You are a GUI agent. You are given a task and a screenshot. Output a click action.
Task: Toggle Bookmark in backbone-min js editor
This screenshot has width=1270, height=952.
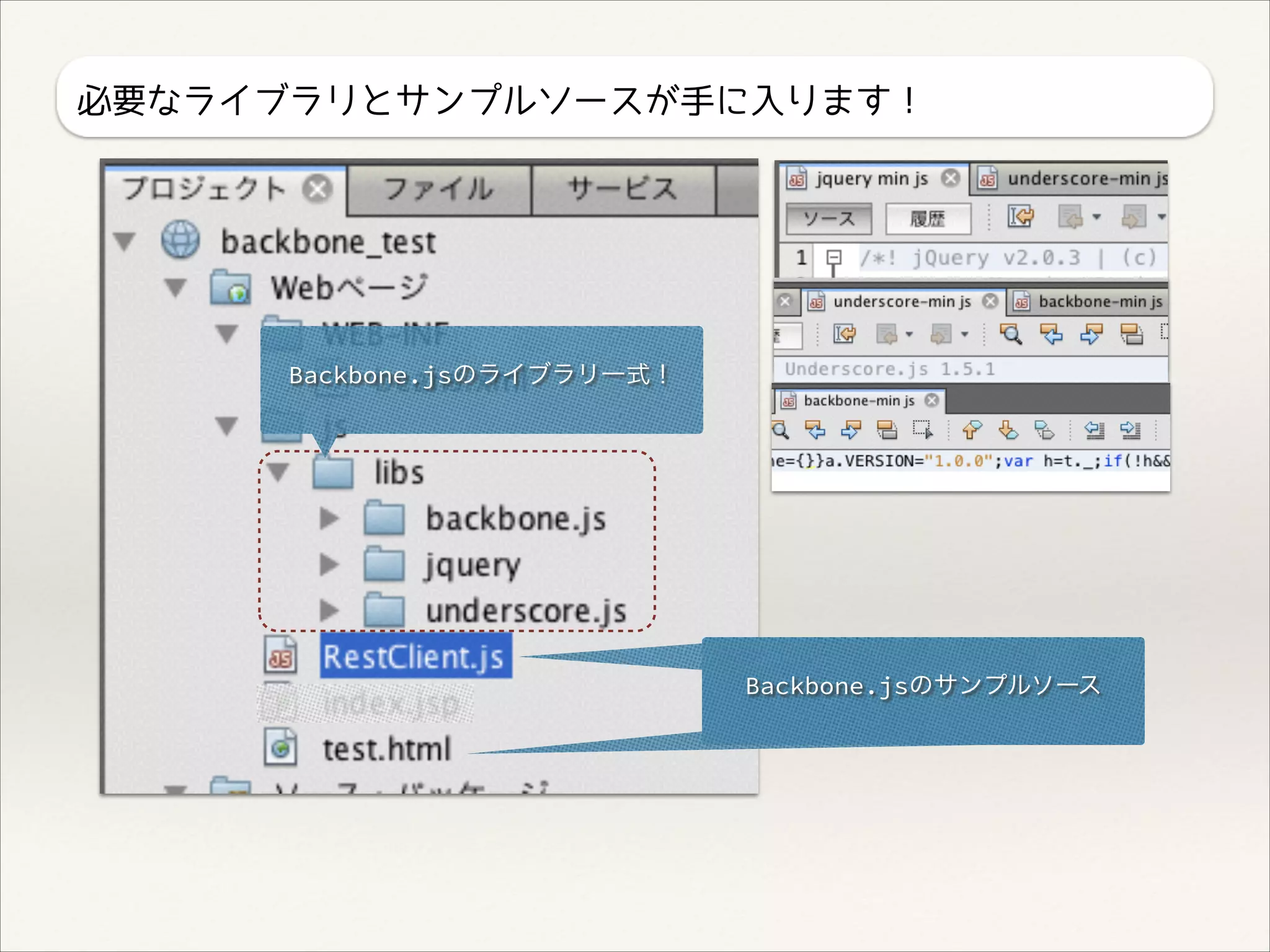point(1045,430)
